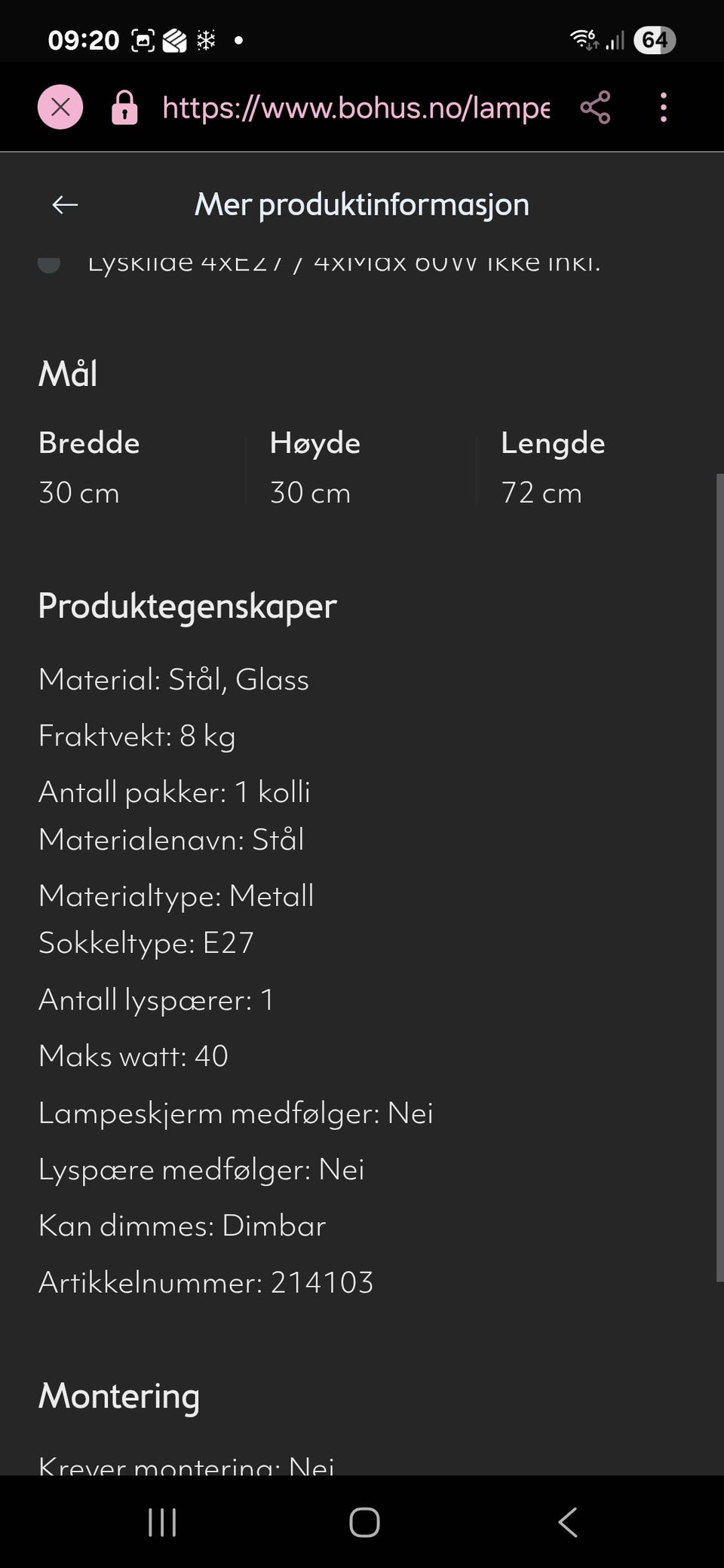Tap the battery indicator showing 64
This screenshot has height=1568, width=724.
tap(654, 40)
